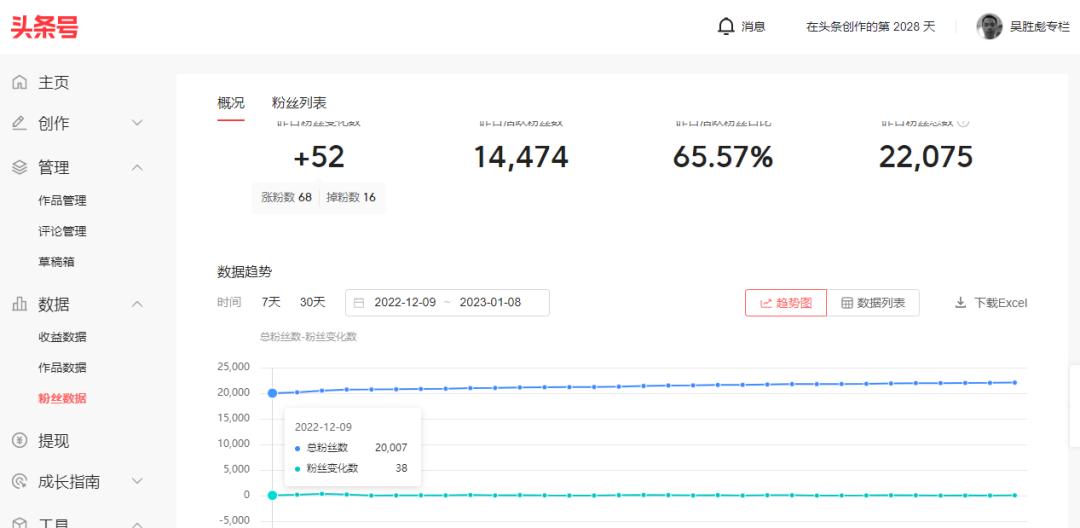Click the 总粉丝数 20,007 tooltip row
The width and height of the screenshot is (1080, 528).
[x=351, y=448]
